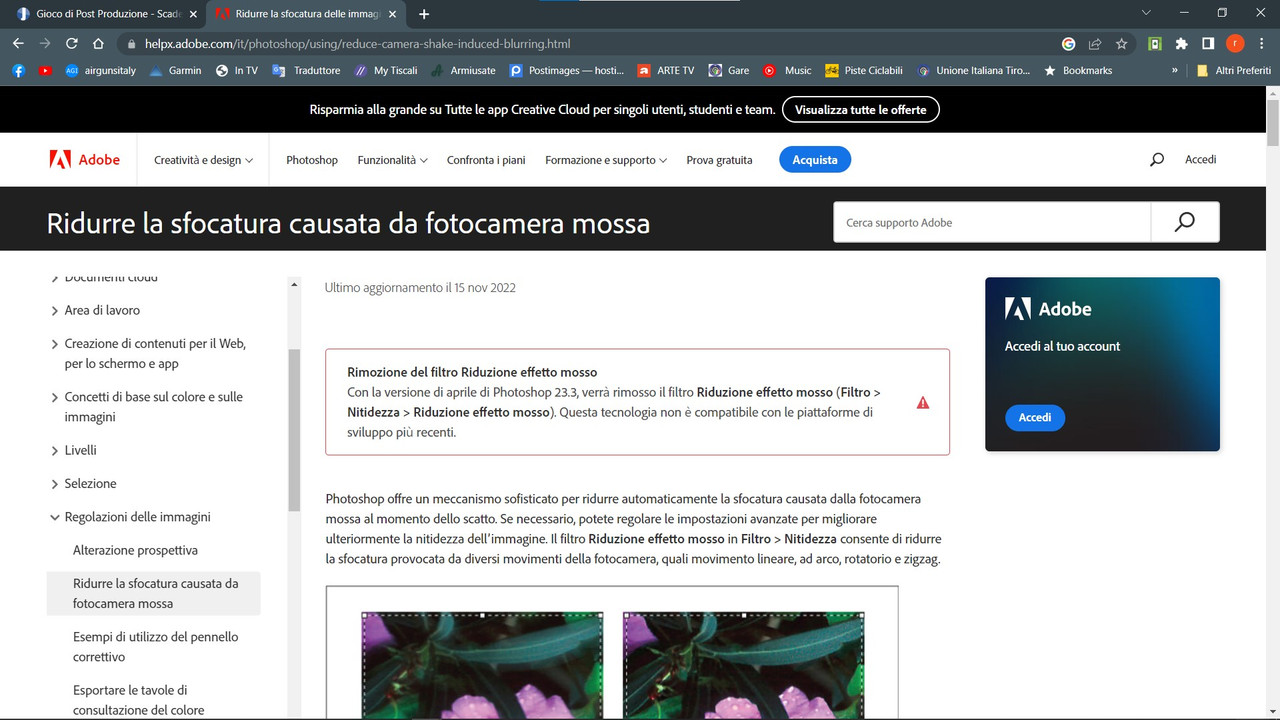Image resolution: width=1280 pixels, height=720 pixels.
Task: Show more bookmarks with the double chevron
Action: point(1174,71)
